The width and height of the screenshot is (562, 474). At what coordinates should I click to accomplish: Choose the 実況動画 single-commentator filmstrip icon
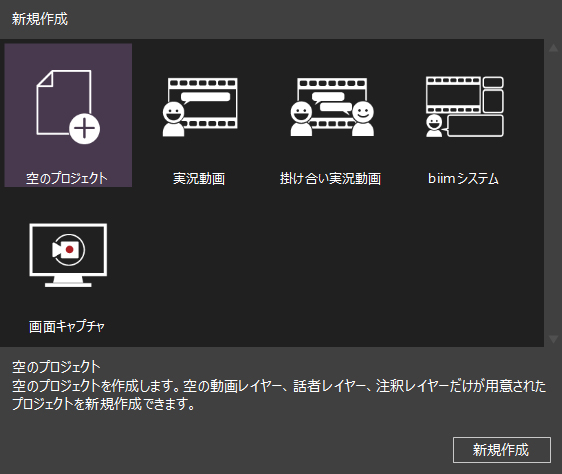(200, 107)
